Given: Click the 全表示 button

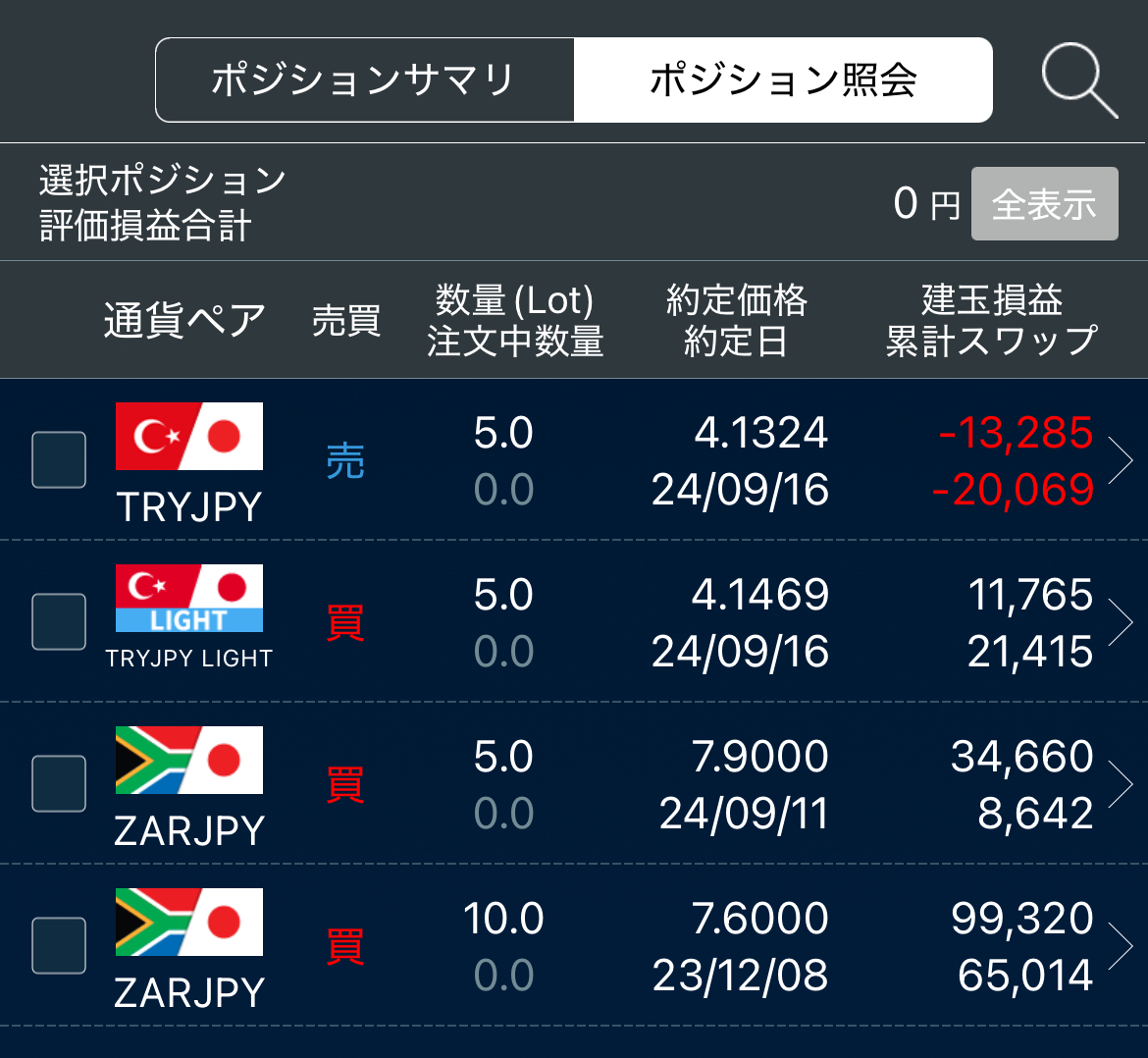Looking at the screenshot, I should 1044,203.
